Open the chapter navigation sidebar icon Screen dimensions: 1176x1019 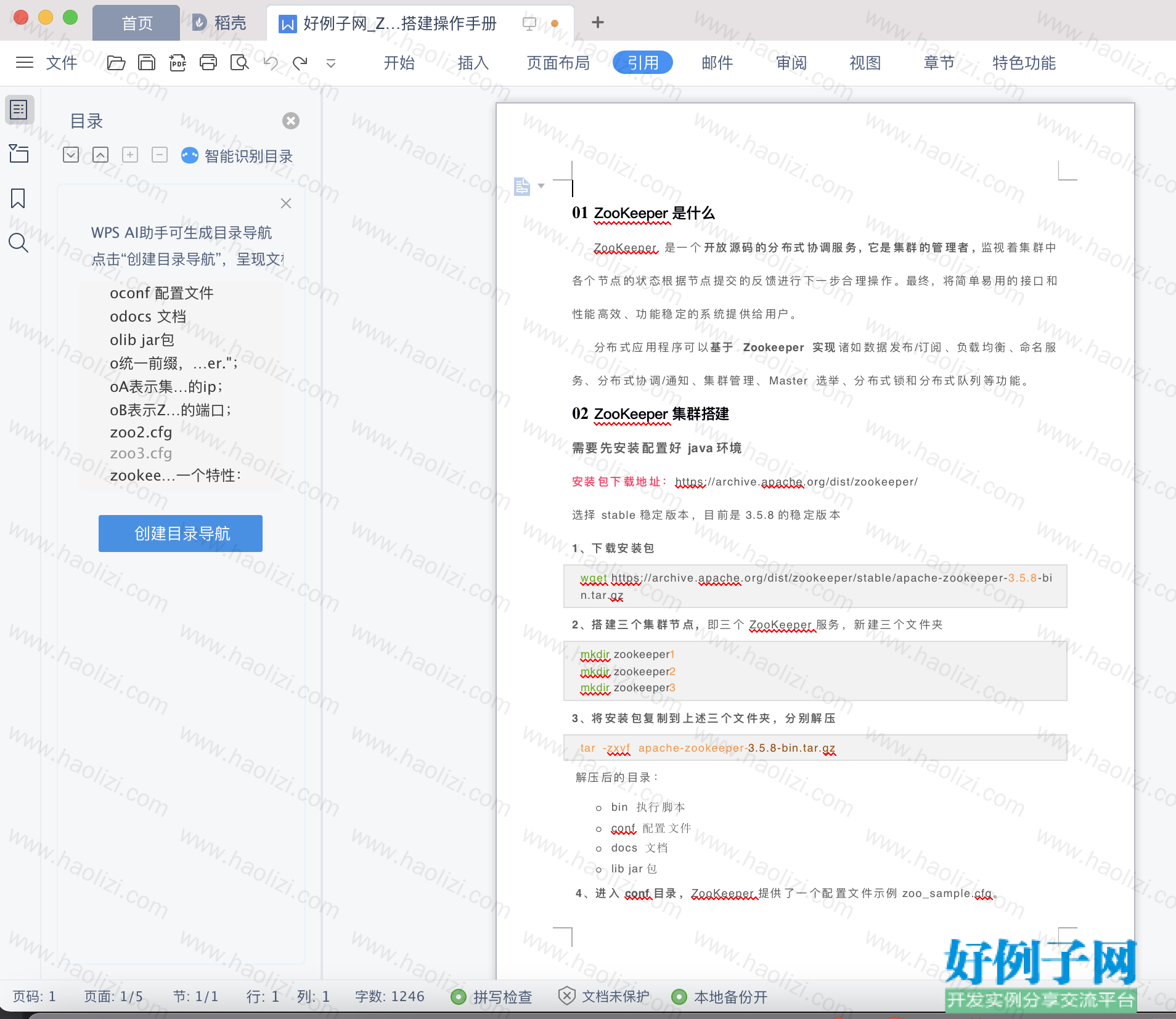(x=19, y=153)
